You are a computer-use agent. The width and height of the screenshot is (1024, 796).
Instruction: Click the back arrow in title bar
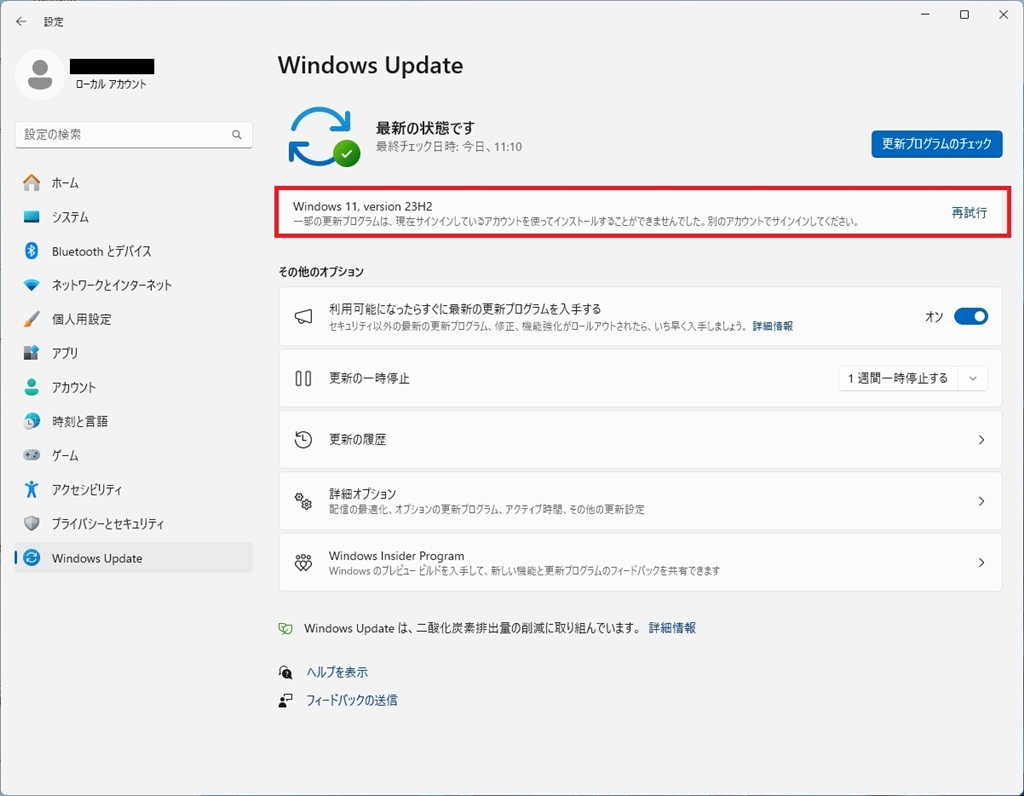click(21, 22)
